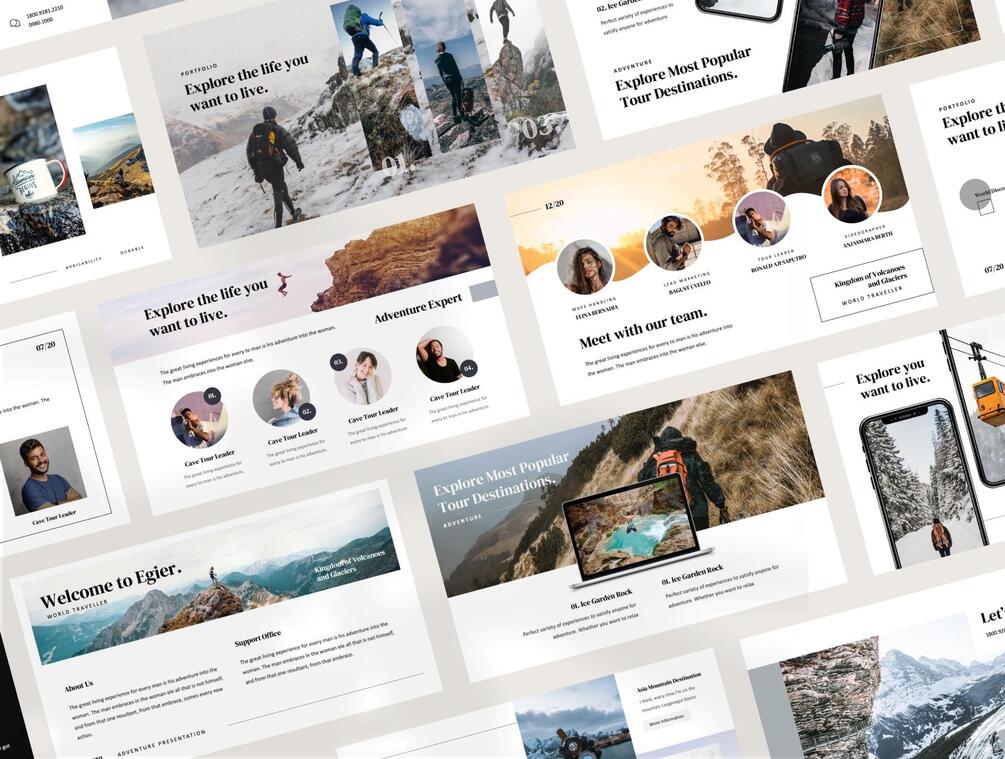
Task: Click the phone number '1800.9281.2210'
Action: pyautogui.click(x=44, y=11)
